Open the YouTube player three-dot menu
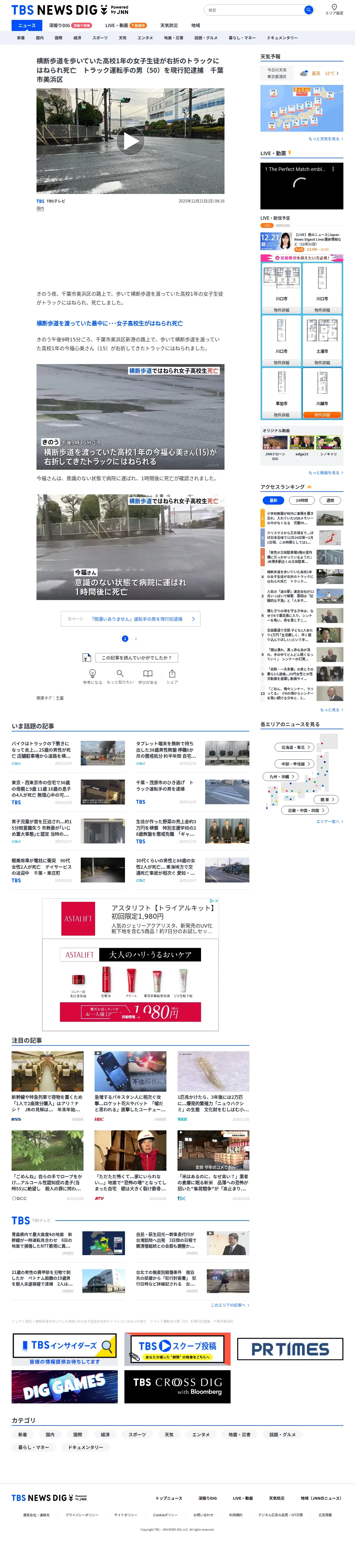This screenshot has width=355, height=1568. click(333, 169)
